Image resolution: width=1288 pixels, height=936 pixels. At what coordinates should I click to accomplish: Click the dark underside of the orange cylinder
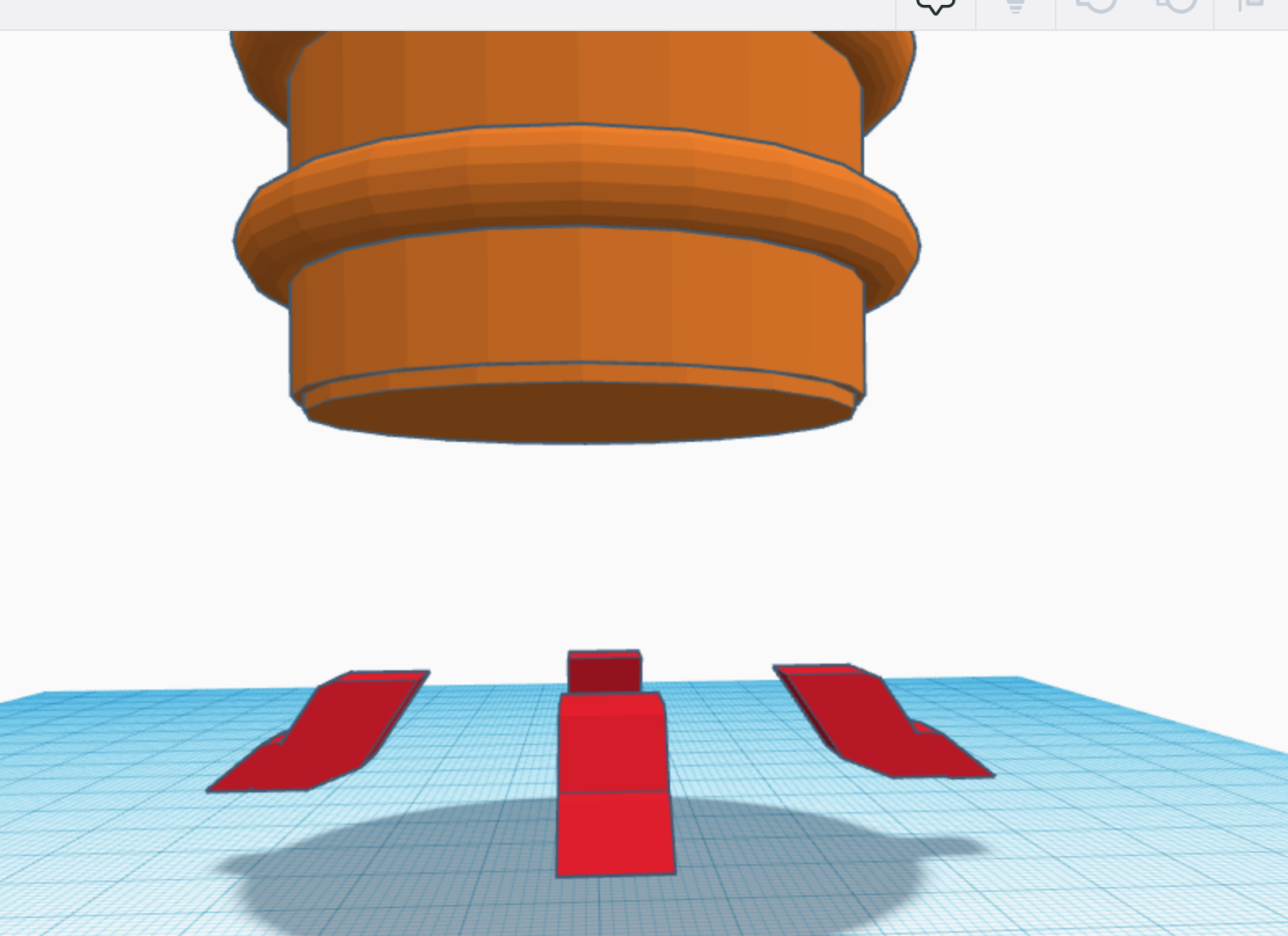pyautogui.click(x=580, y=413)
